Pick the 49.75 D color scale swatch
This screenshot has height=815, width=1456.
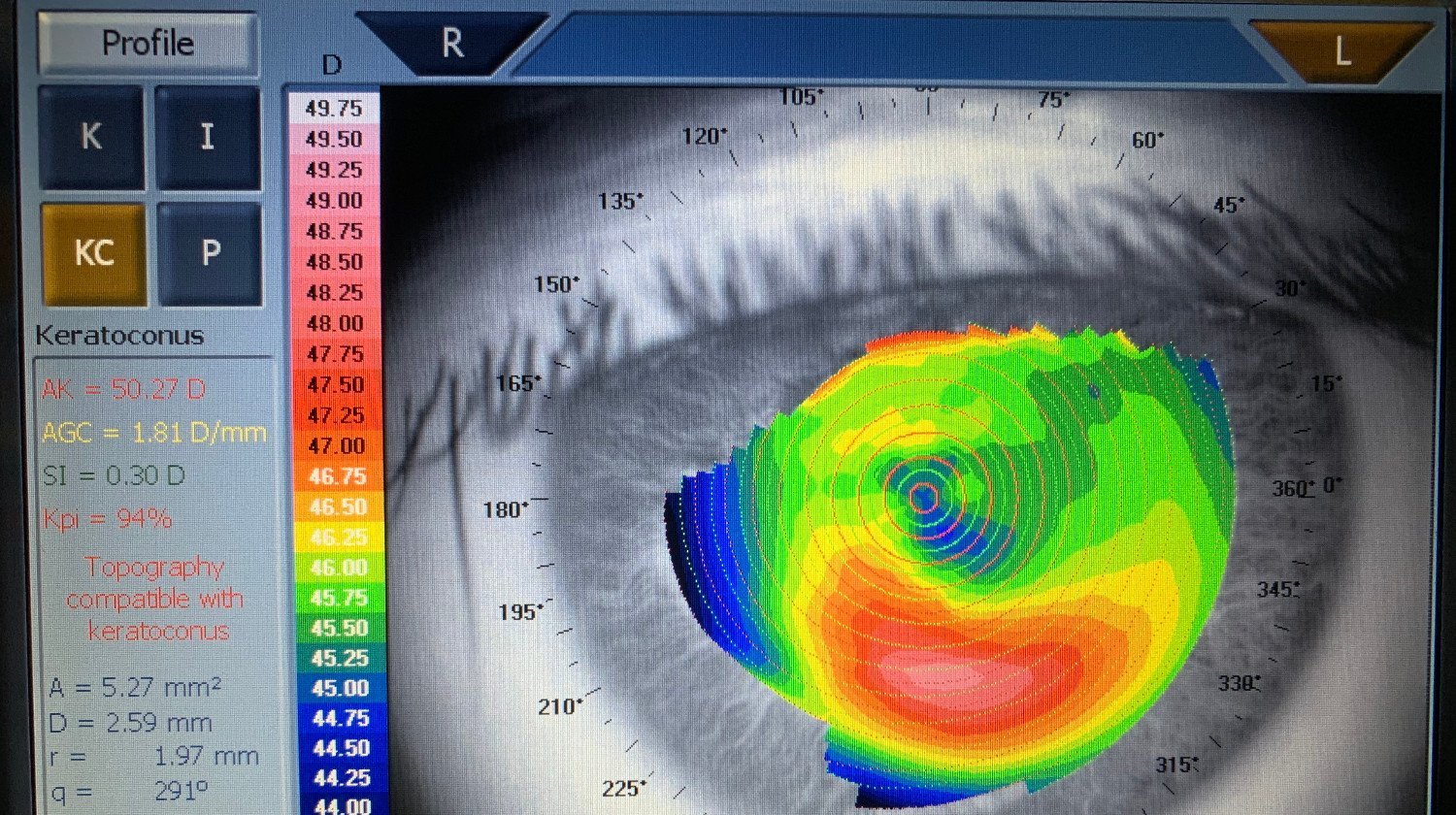(334, 109)
